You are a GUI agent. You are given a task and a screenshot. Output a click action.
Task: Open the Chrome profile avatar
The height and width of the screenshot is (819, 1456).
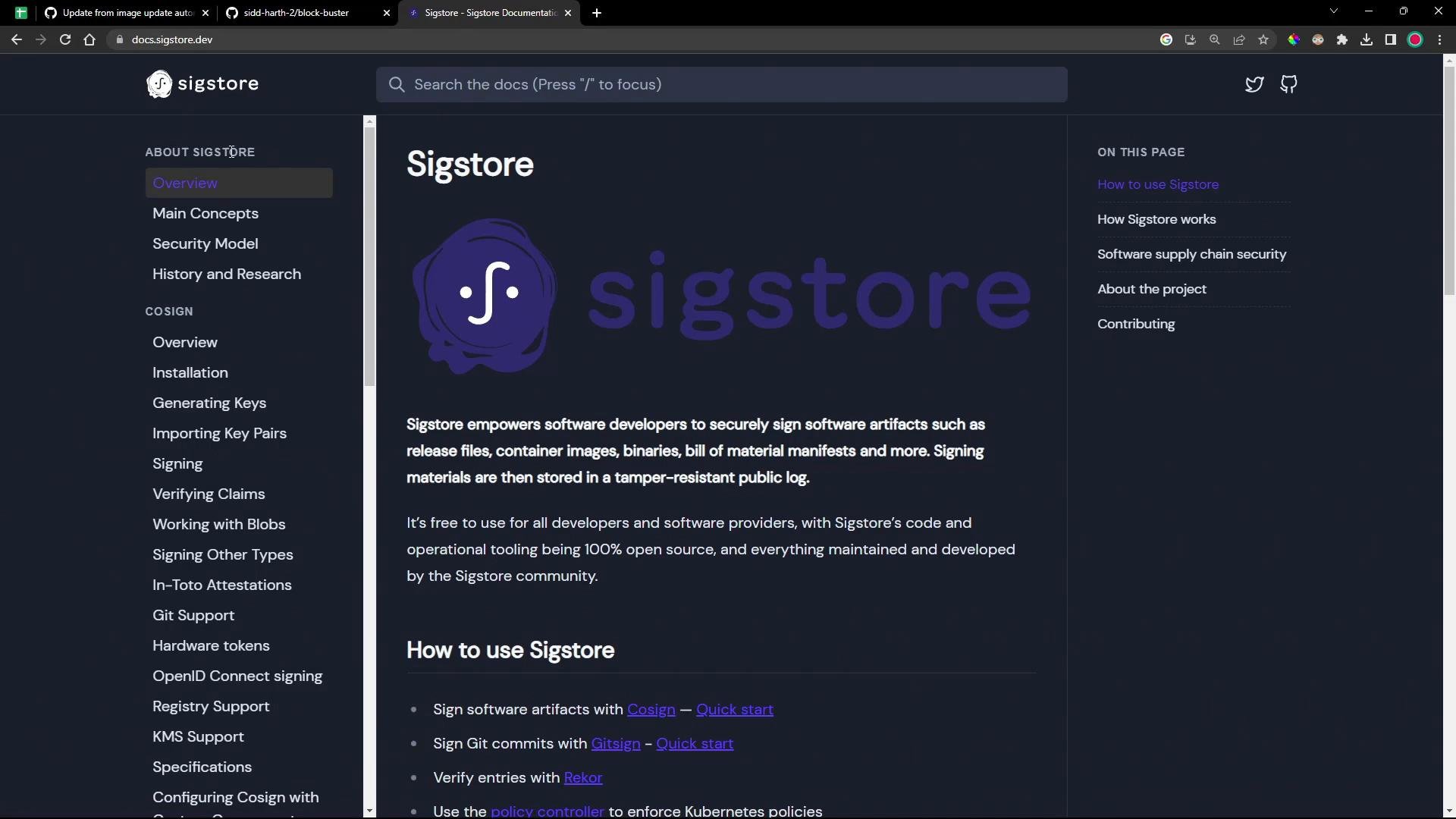pos(1415,39)
